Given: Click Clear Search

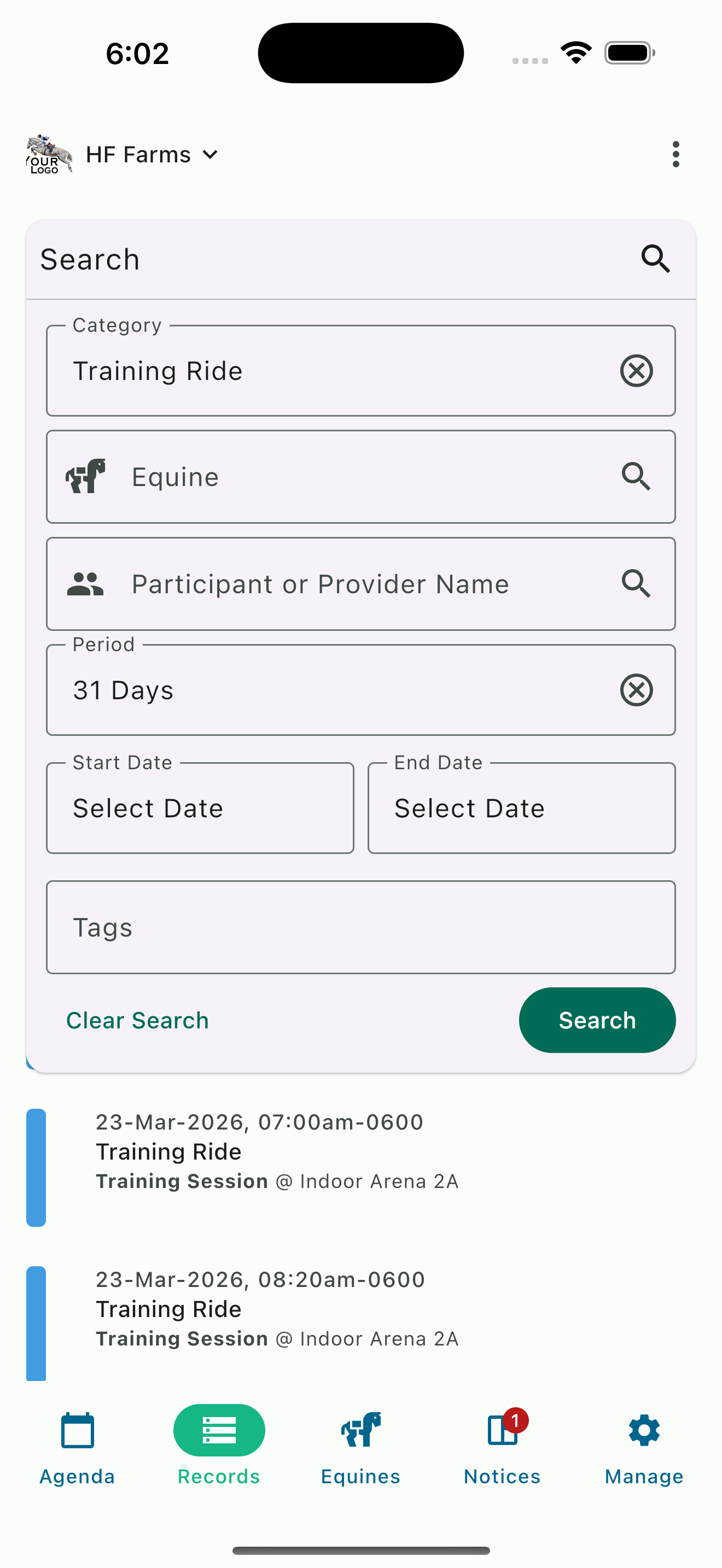Looking at the screenshot, I should [138, 1020].
